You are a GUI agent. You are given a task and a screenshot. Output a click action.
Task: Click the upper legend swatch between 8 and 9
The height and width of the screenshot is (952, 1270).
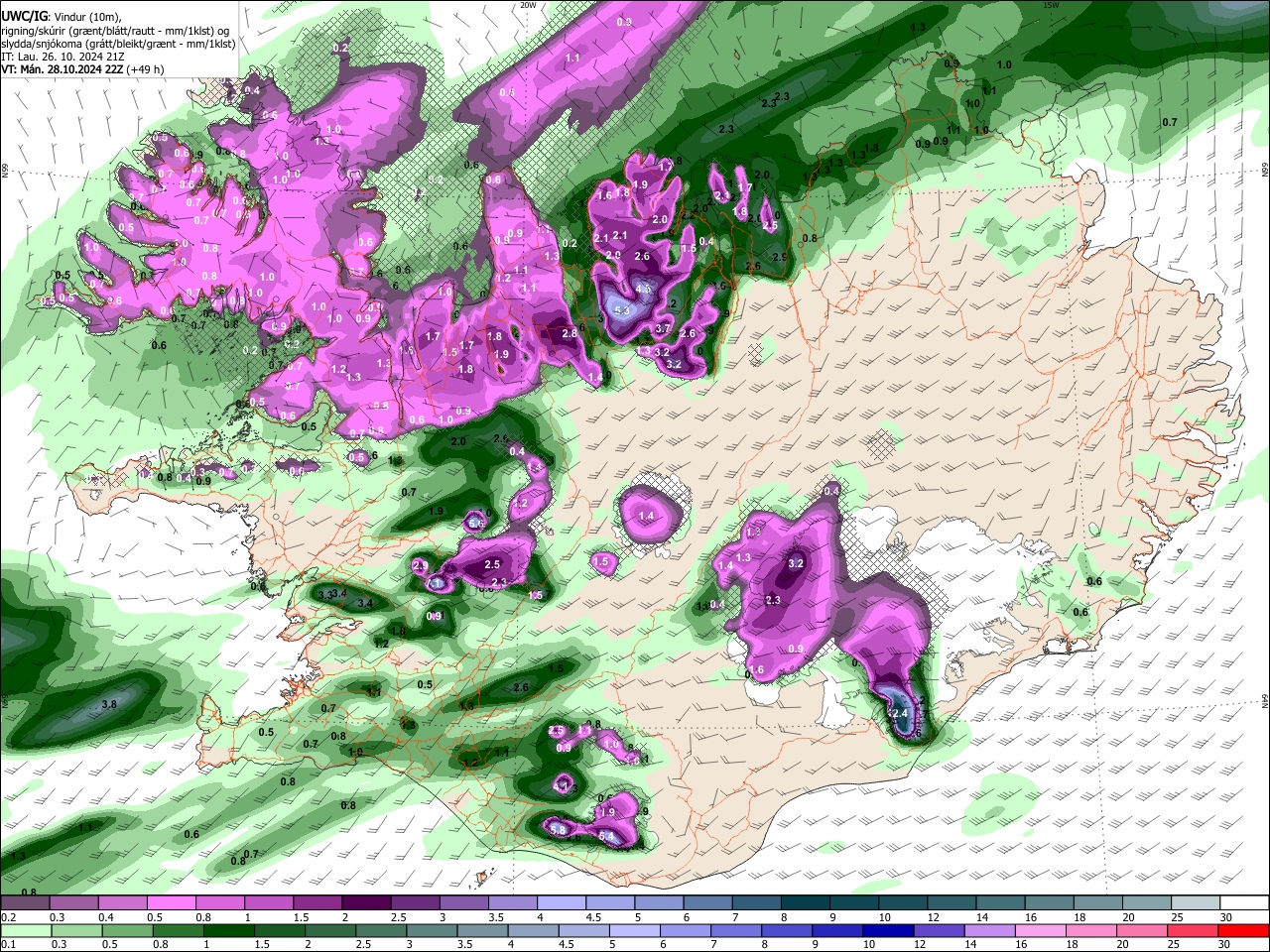pos(806,903)
